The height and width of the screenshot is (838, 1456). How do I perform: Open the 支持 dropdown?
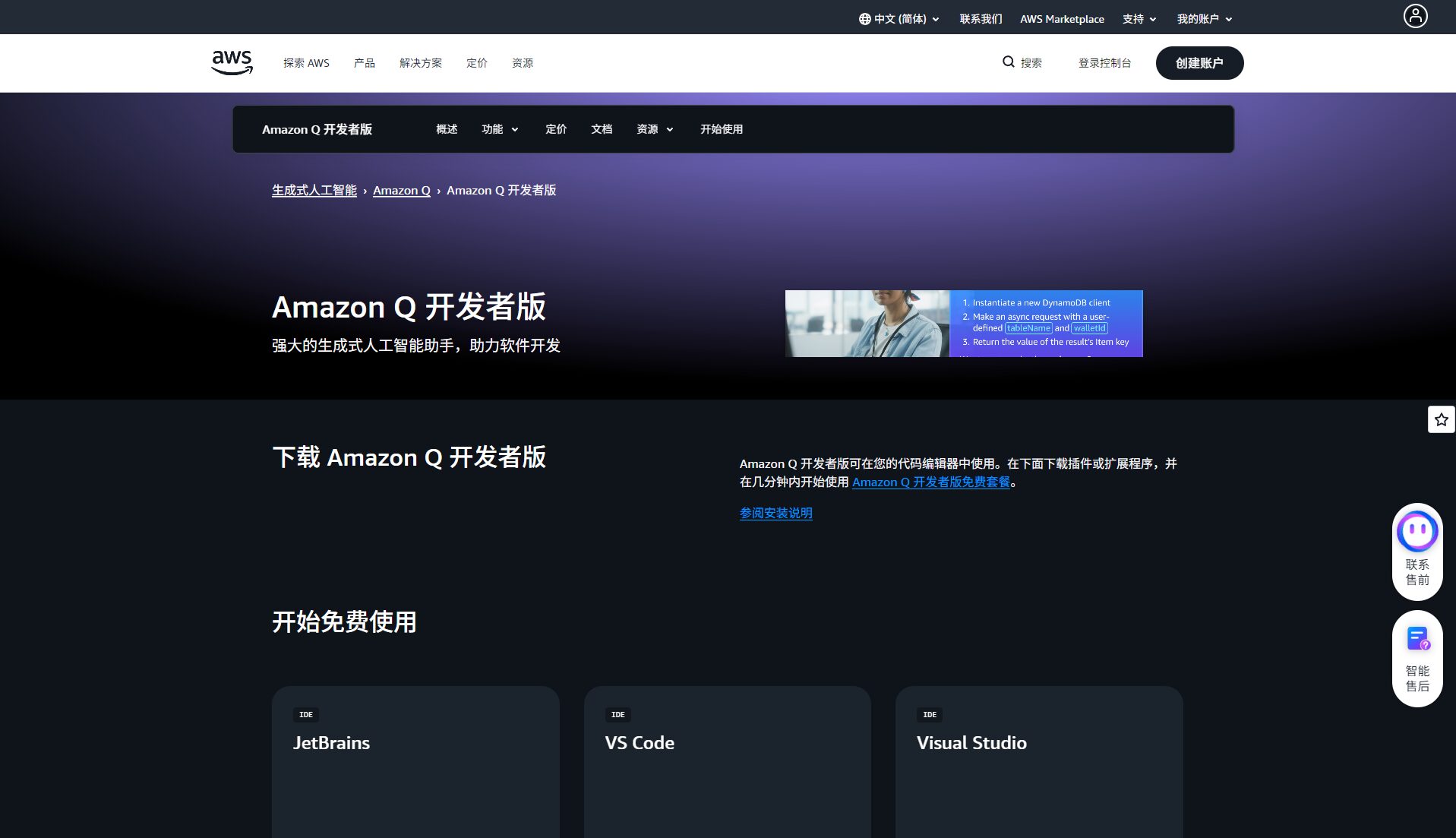[x=1138, y=18]
